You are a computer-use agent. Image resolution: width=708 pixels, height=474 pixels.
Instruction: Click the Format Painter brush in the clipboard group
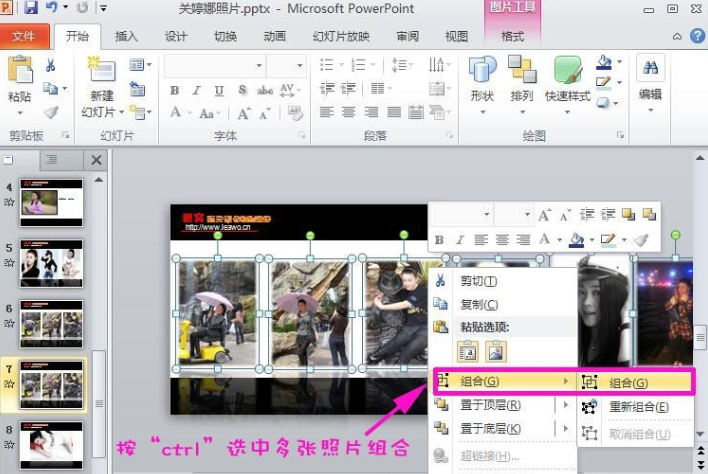coord(50,112)
